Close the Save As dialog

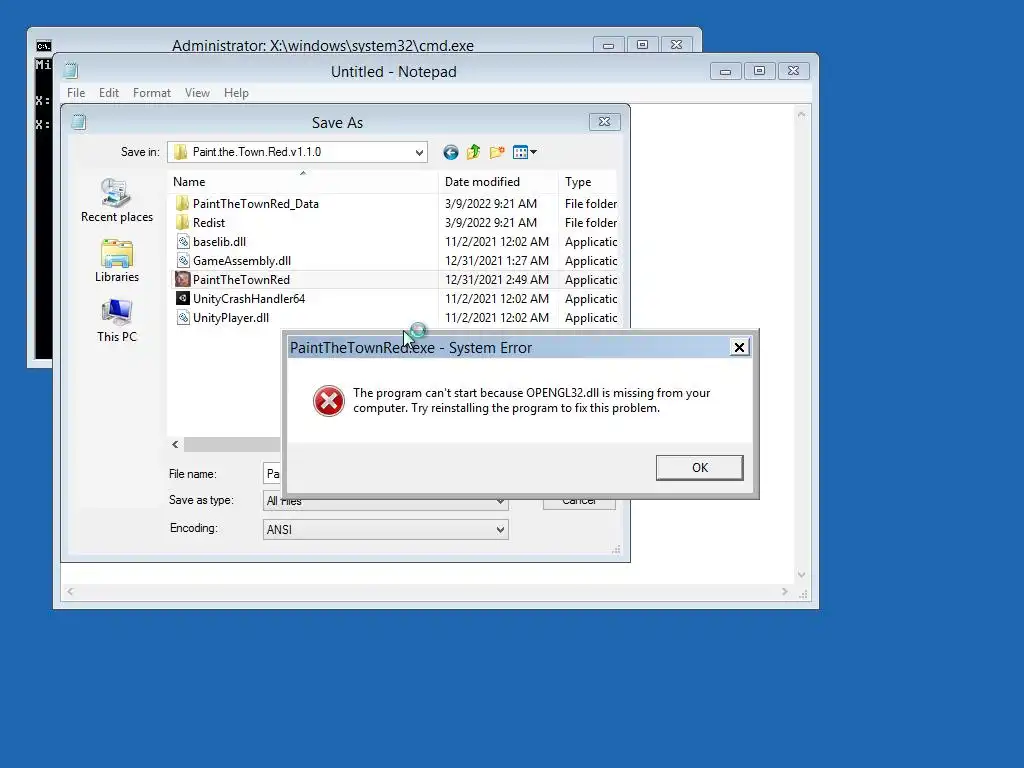605,121
